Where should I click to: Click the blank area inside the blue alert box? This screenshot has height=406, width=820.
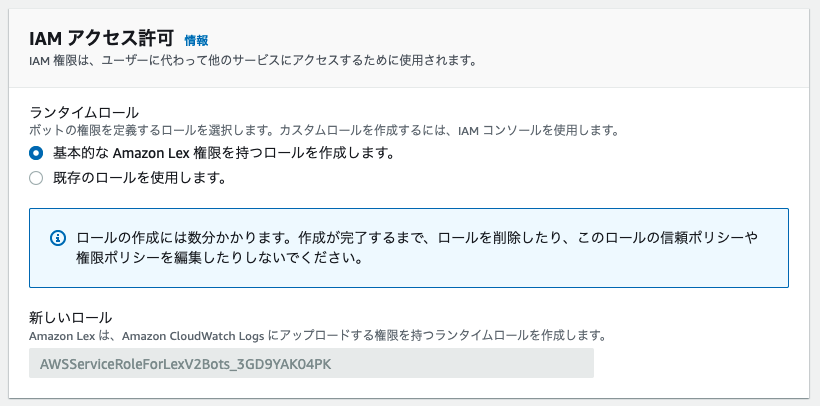[575, 272]
